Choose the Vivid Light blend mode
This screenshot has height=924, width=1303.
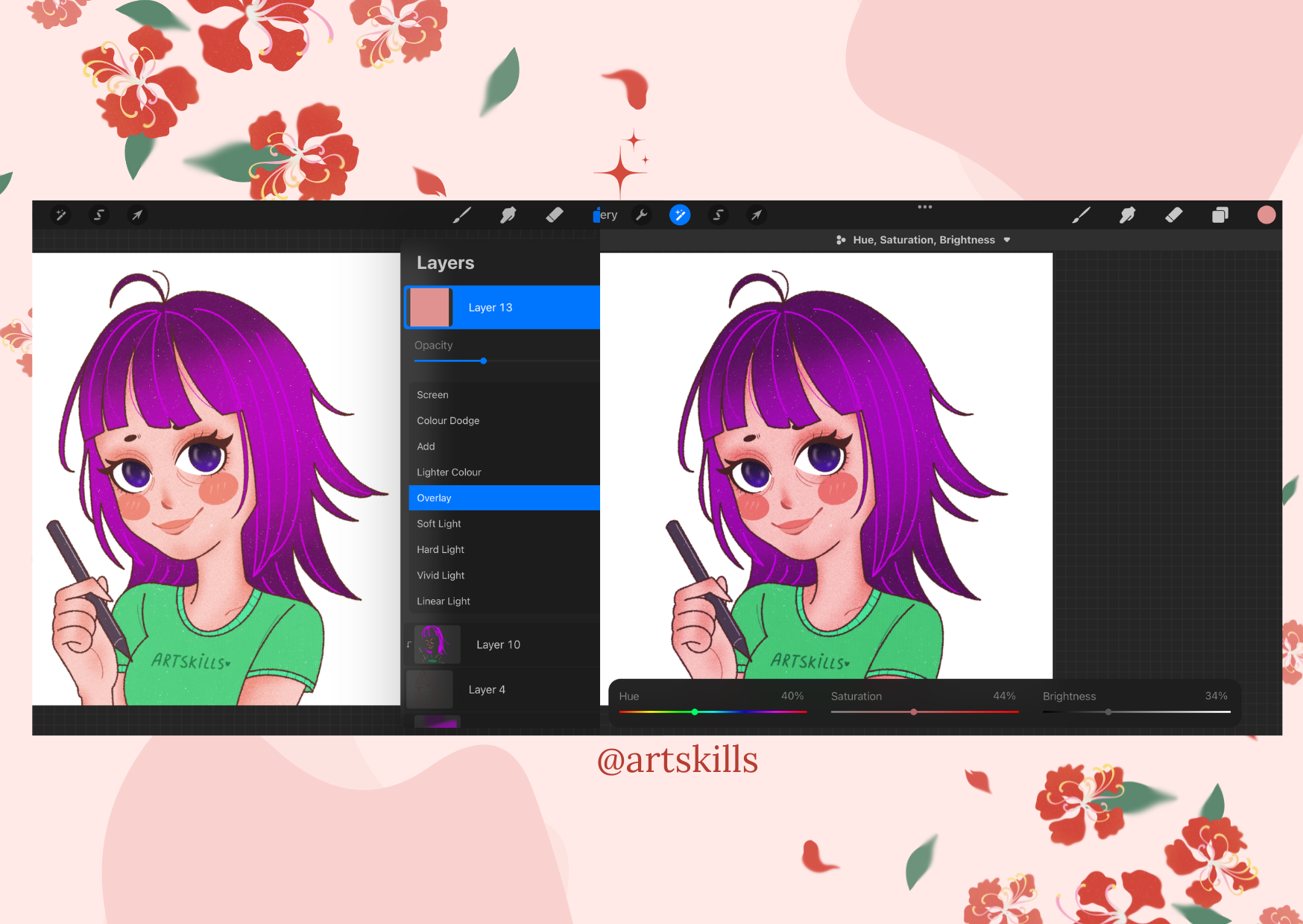505,575
